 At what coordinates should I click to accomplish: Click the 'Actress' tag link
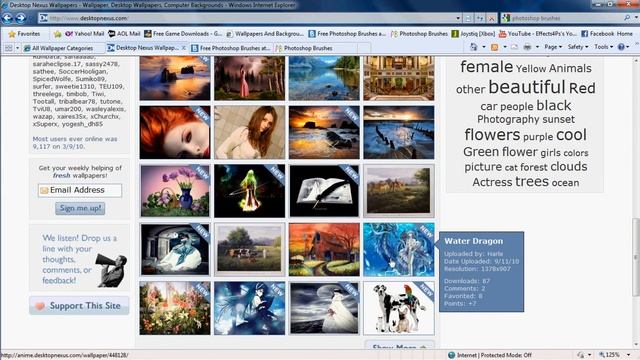pyautogui.click(x=492, y=182)
